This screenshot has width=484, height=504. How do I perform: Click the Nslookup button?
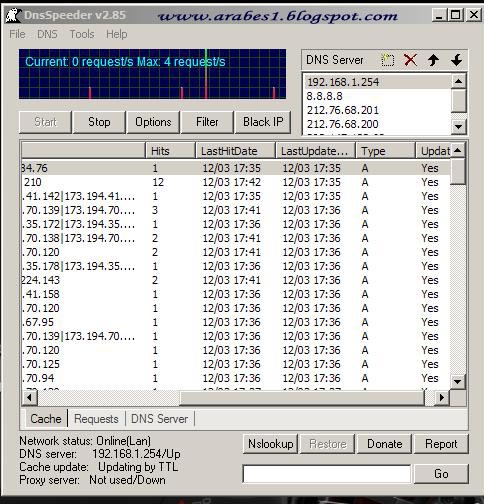(x=271, y=444)
